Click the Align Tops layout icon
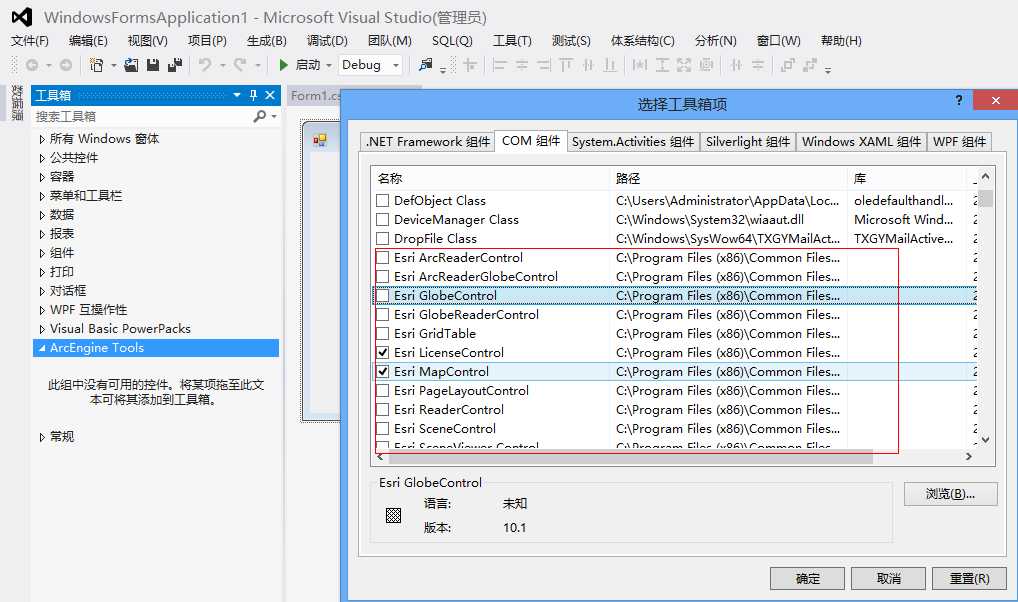Screen dimensions: 1018x602 click(566, 65)
